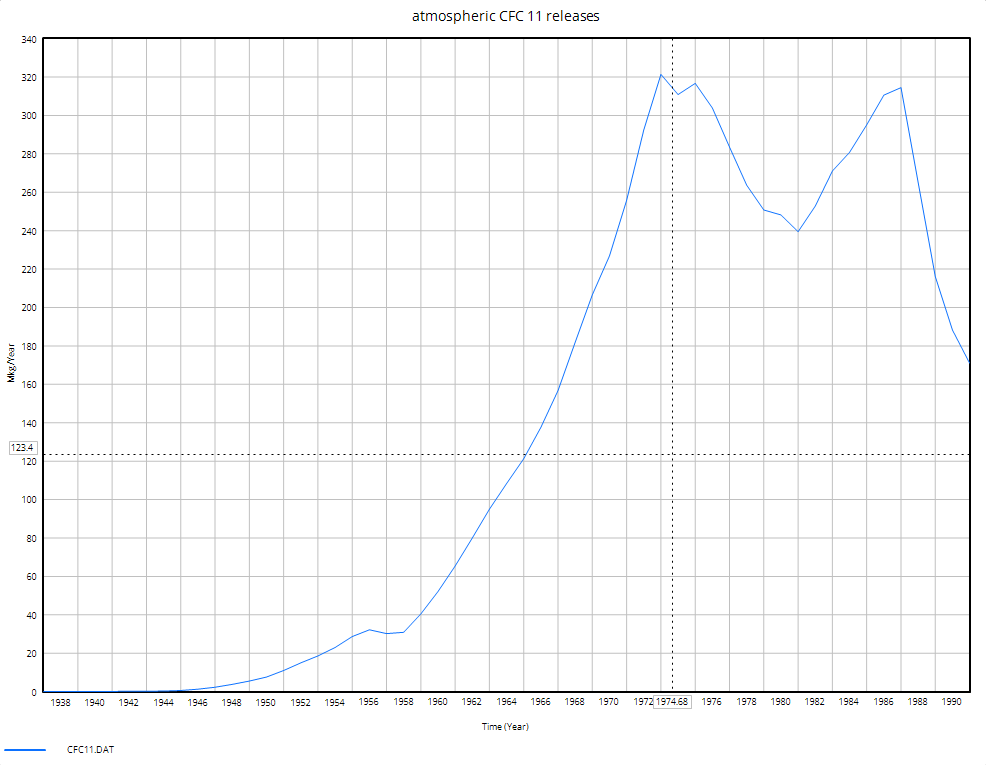Click the 1974.68 crosshair value box

click(x=673, y=702)
